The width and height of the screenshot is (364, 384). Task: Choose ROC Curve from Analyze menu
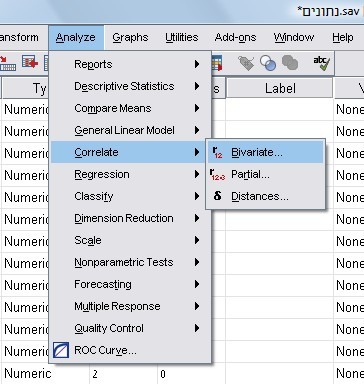pyautogui.click(x=131, y=350)
